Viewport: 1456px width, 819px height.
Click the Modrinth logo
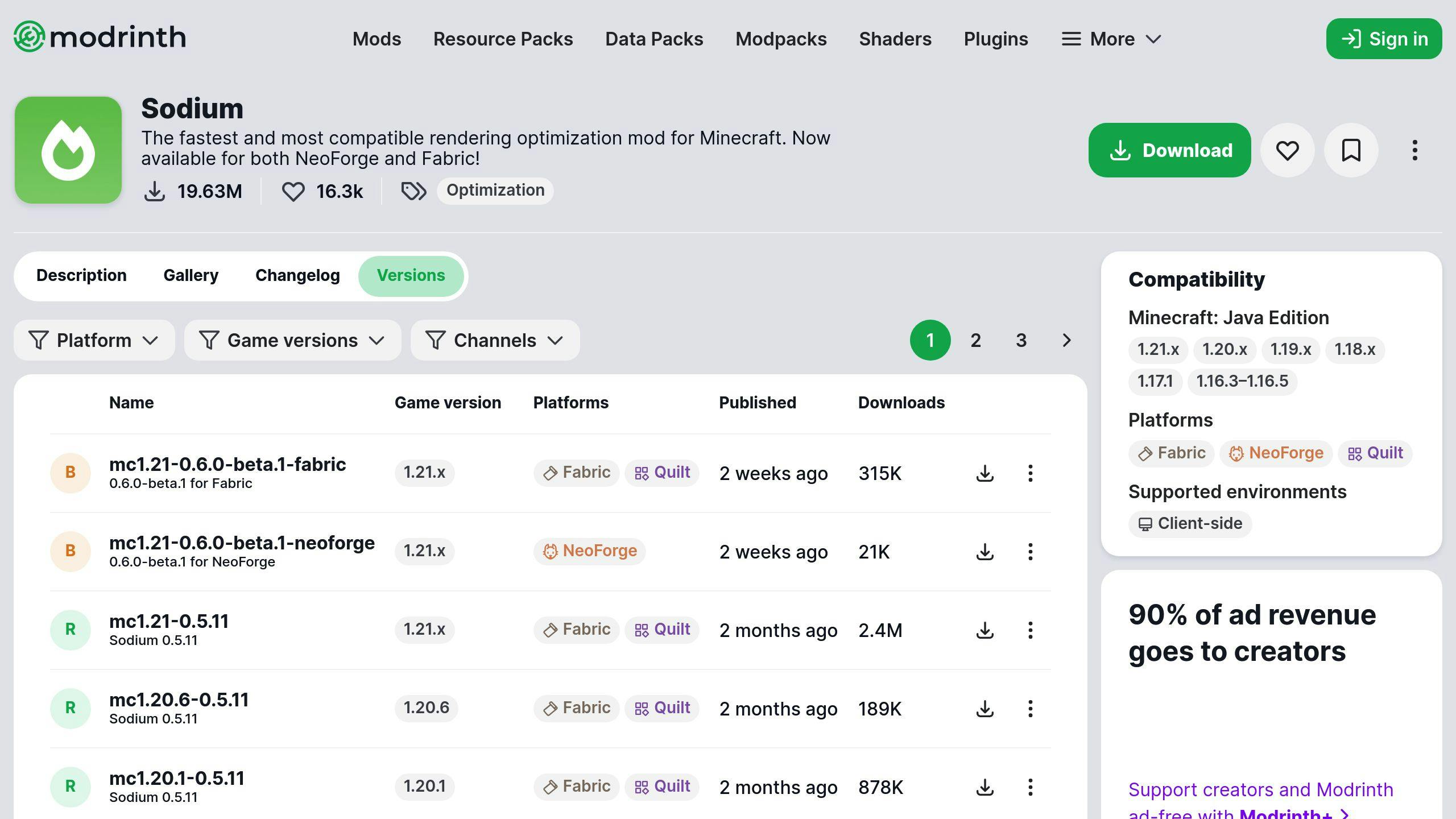click(100, 38)
